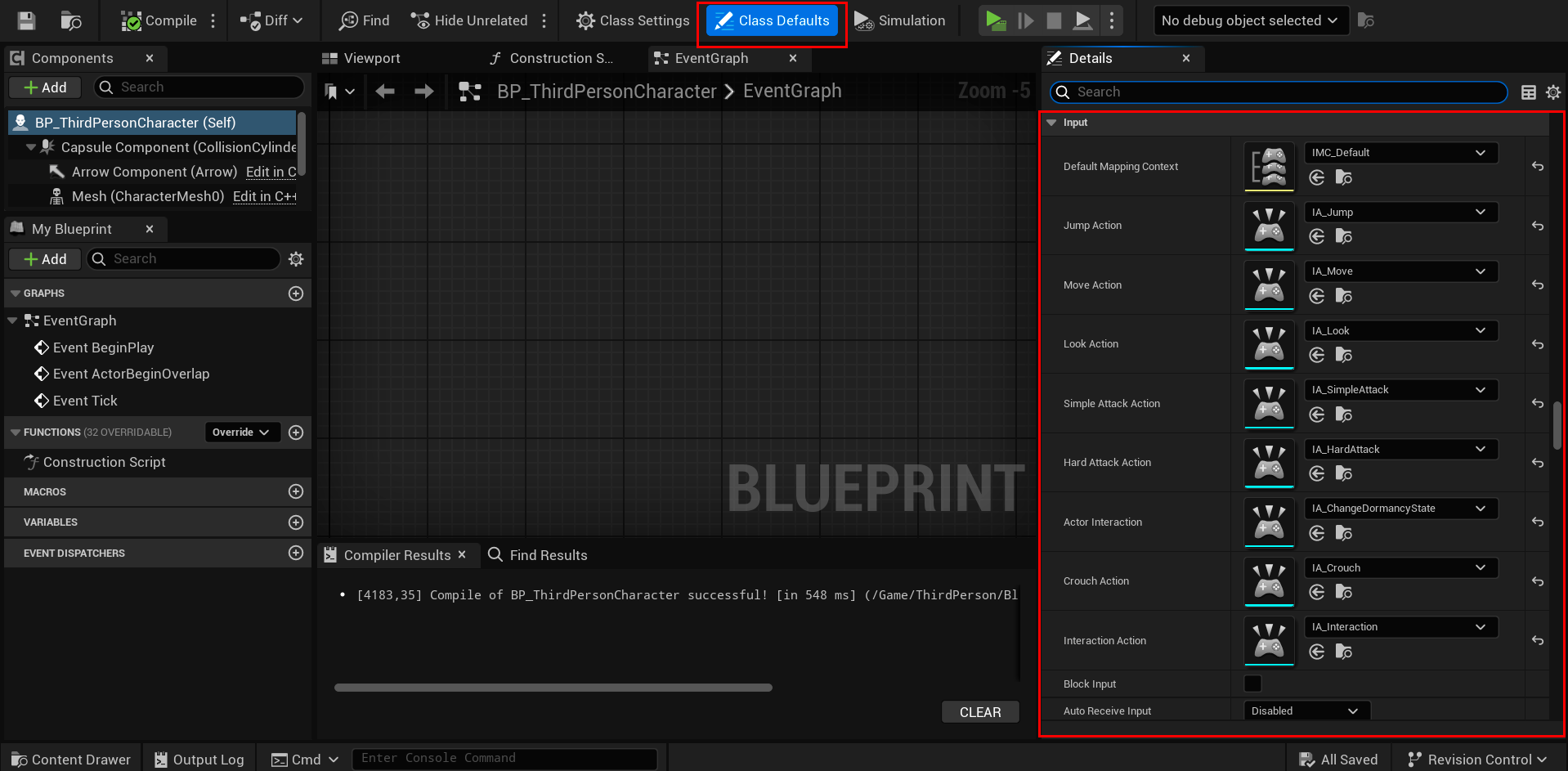The height and width of the screenshot is (771, 1568).
Task: Click the green Play button
Action: tap(995, 20)
